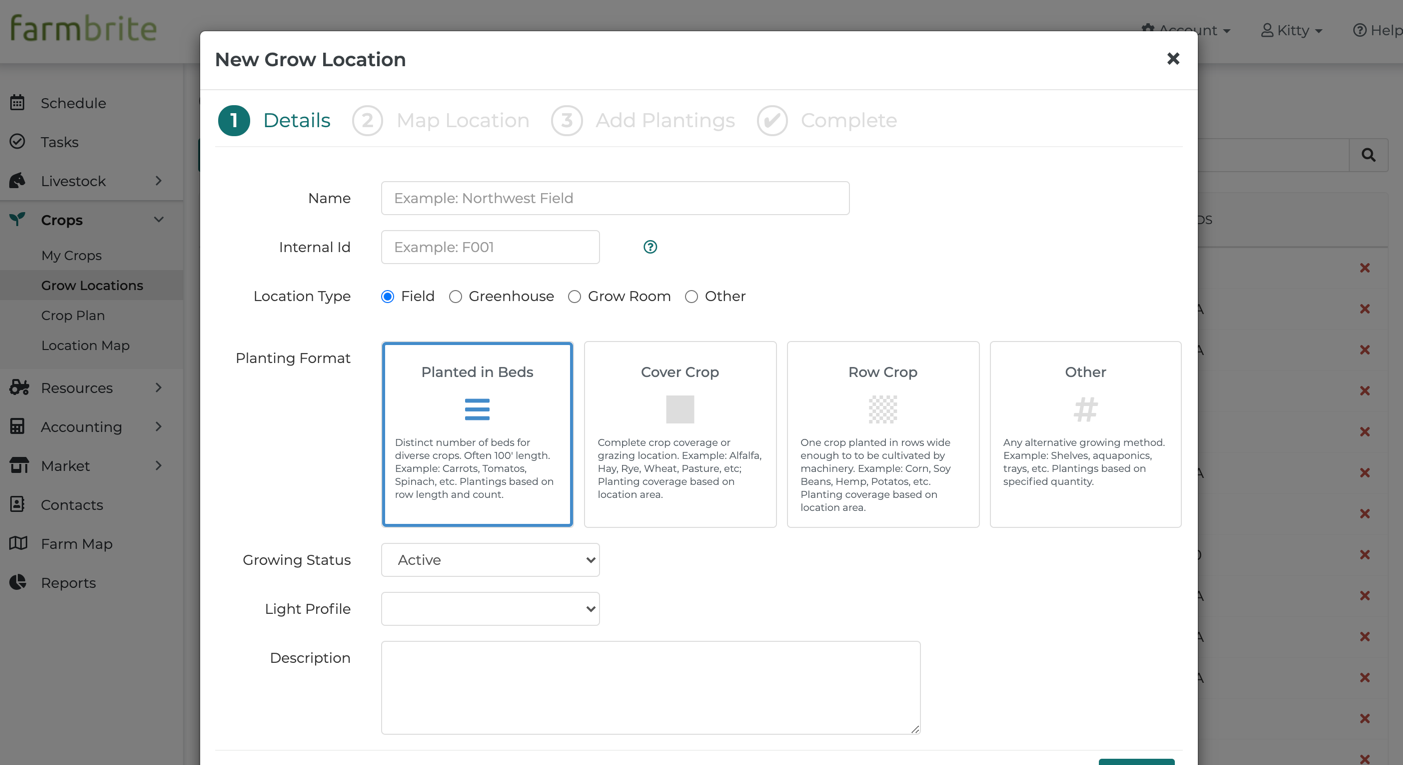
Task: Open Farm Map via its map icon
Action: (18, 544)
